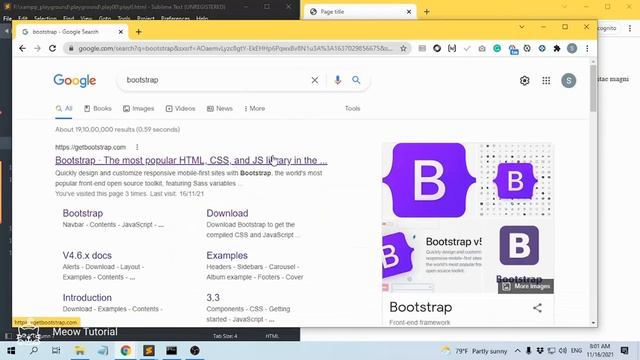Show hidden system tray icons
This screenshot has width=640, height=360.
pos(517,351)
